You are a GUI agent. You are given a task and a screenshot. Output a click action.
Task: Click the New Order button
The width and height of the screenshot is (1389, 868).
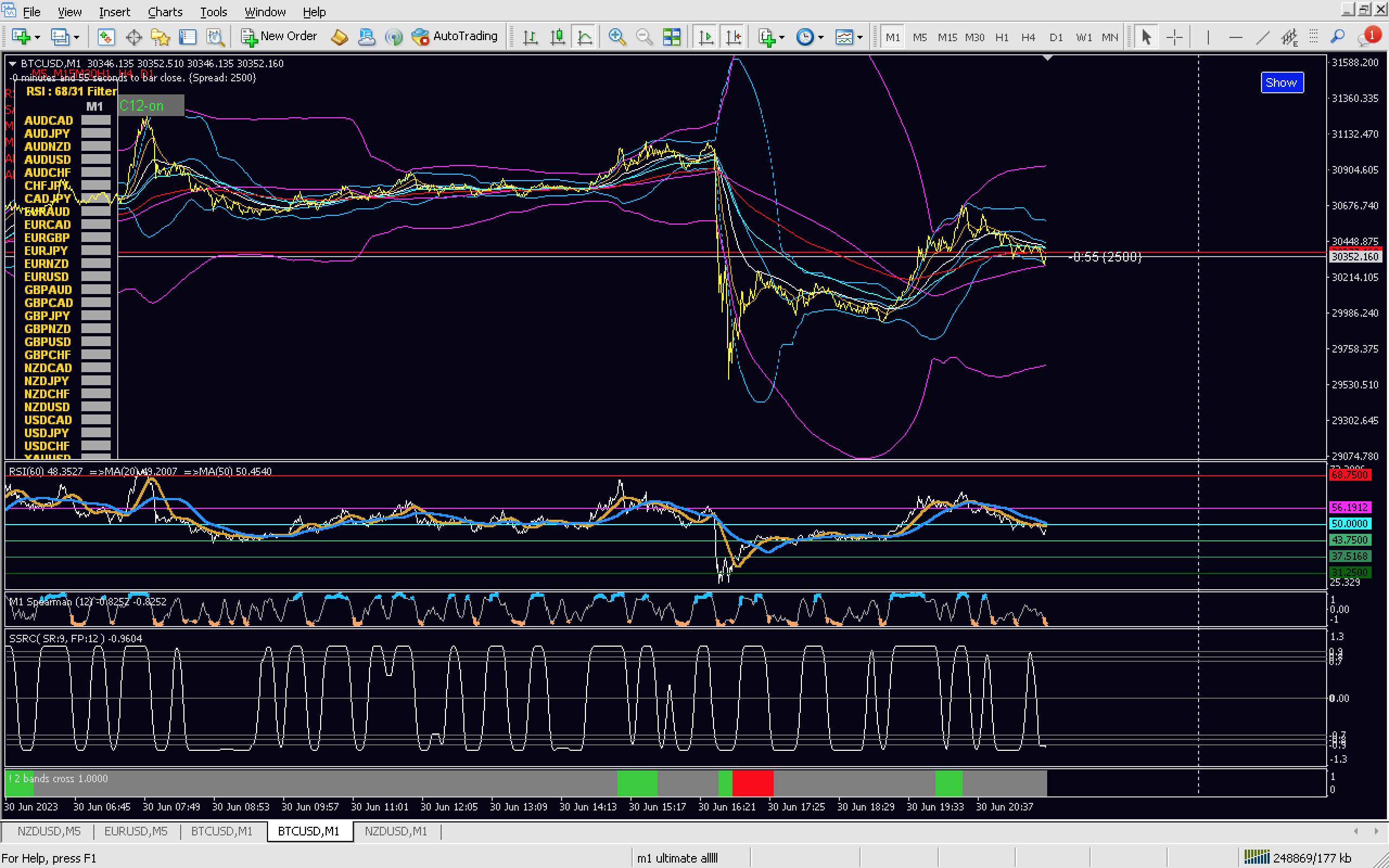click(279, 36)
